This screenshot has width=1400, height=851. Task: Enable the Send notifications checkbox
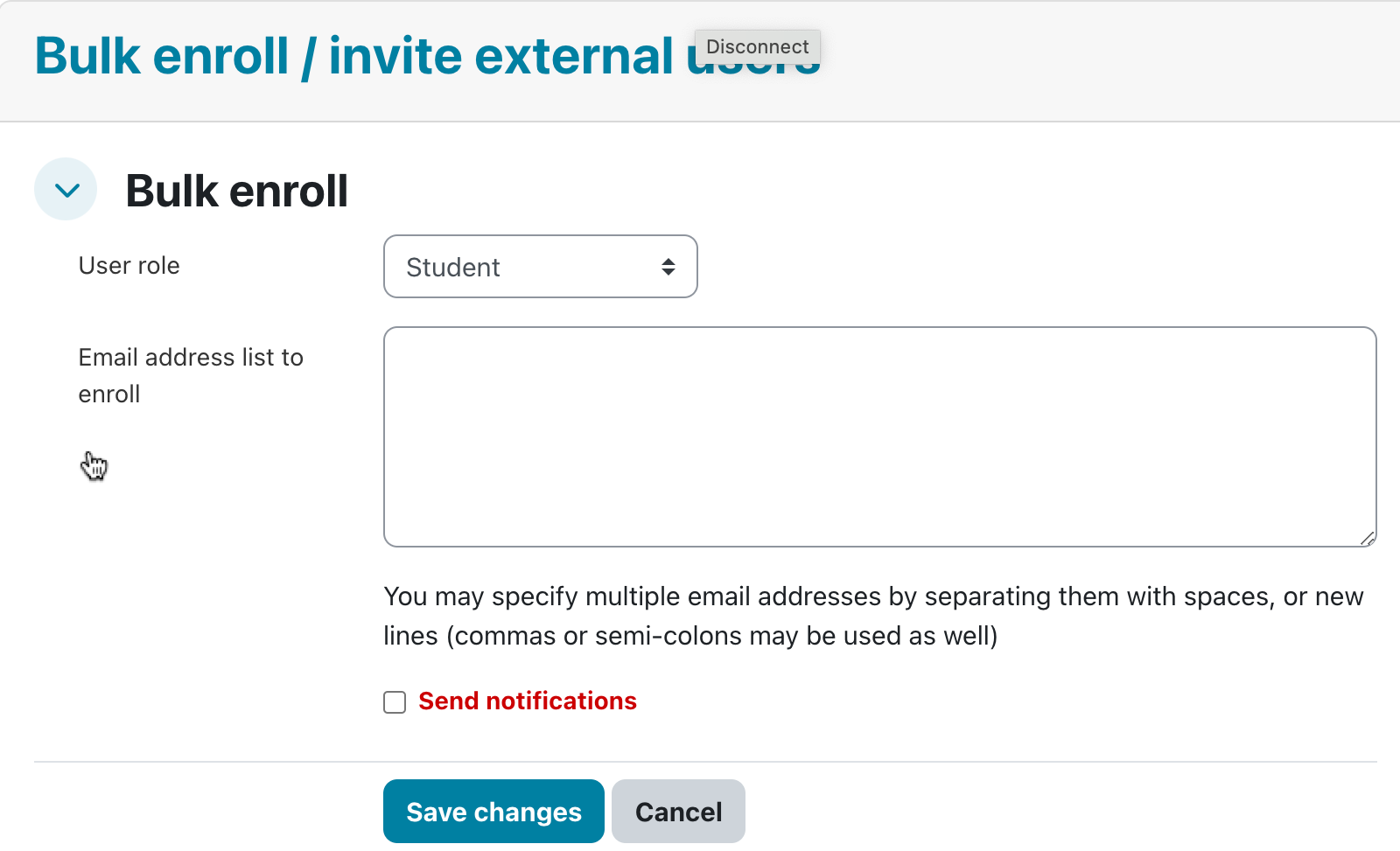point(395,702)
